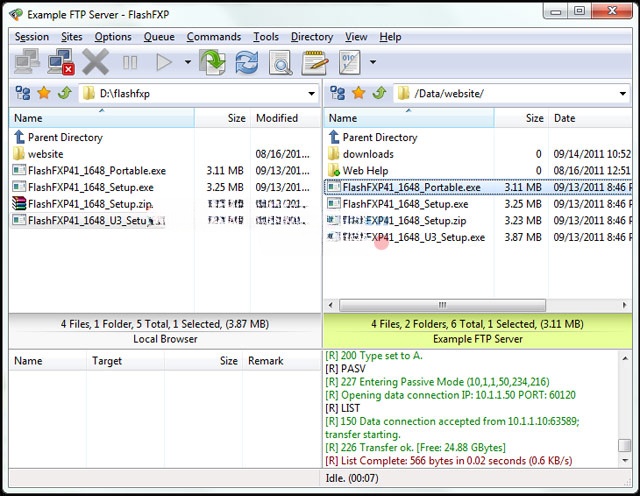Sort local list by Size header
640x496 pixels.
click(x=222, y=118)
